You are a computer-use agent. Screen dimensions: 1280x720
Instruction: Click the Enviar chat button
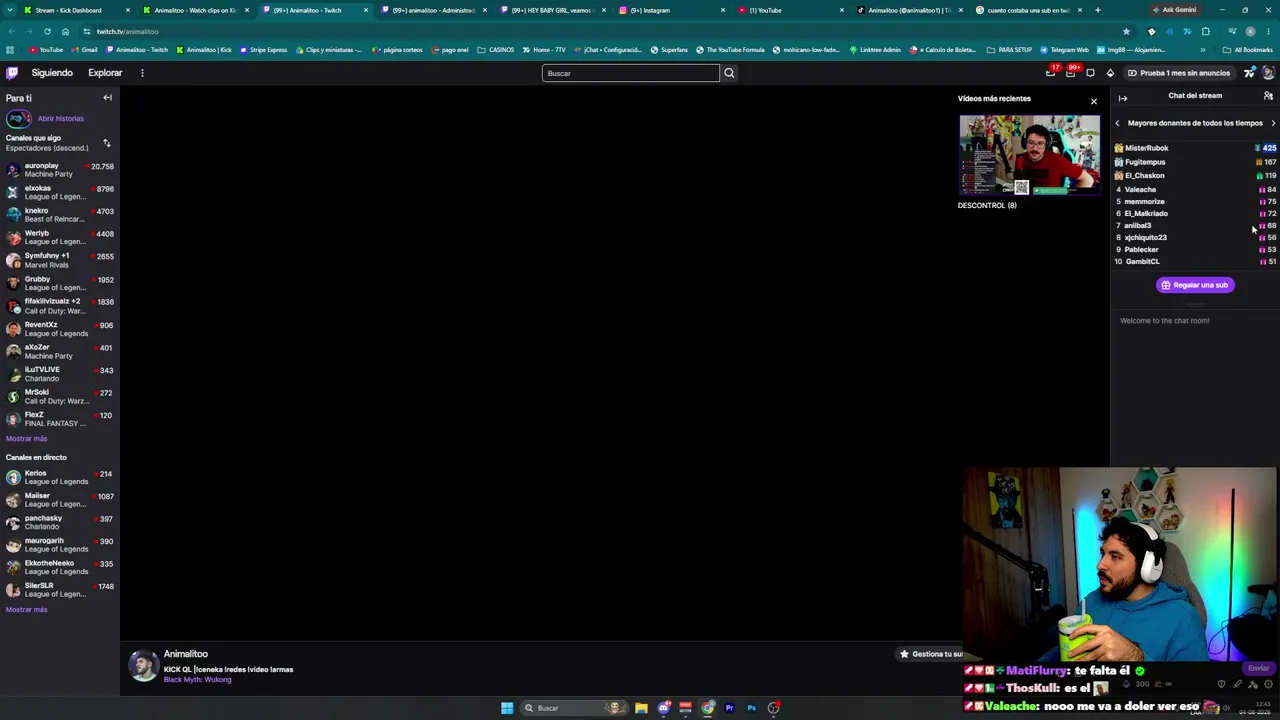(x=1258, y=668)
